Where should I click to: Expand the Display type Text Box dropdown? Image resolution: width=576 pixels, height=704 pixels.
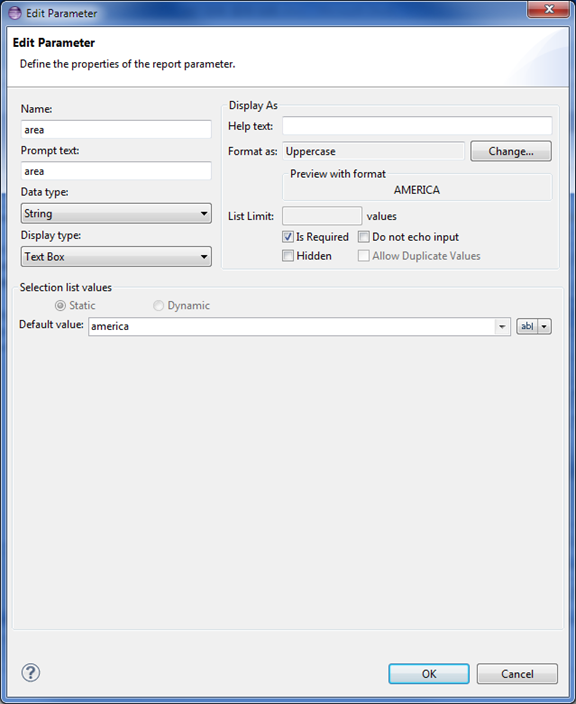tap(116, 256)
